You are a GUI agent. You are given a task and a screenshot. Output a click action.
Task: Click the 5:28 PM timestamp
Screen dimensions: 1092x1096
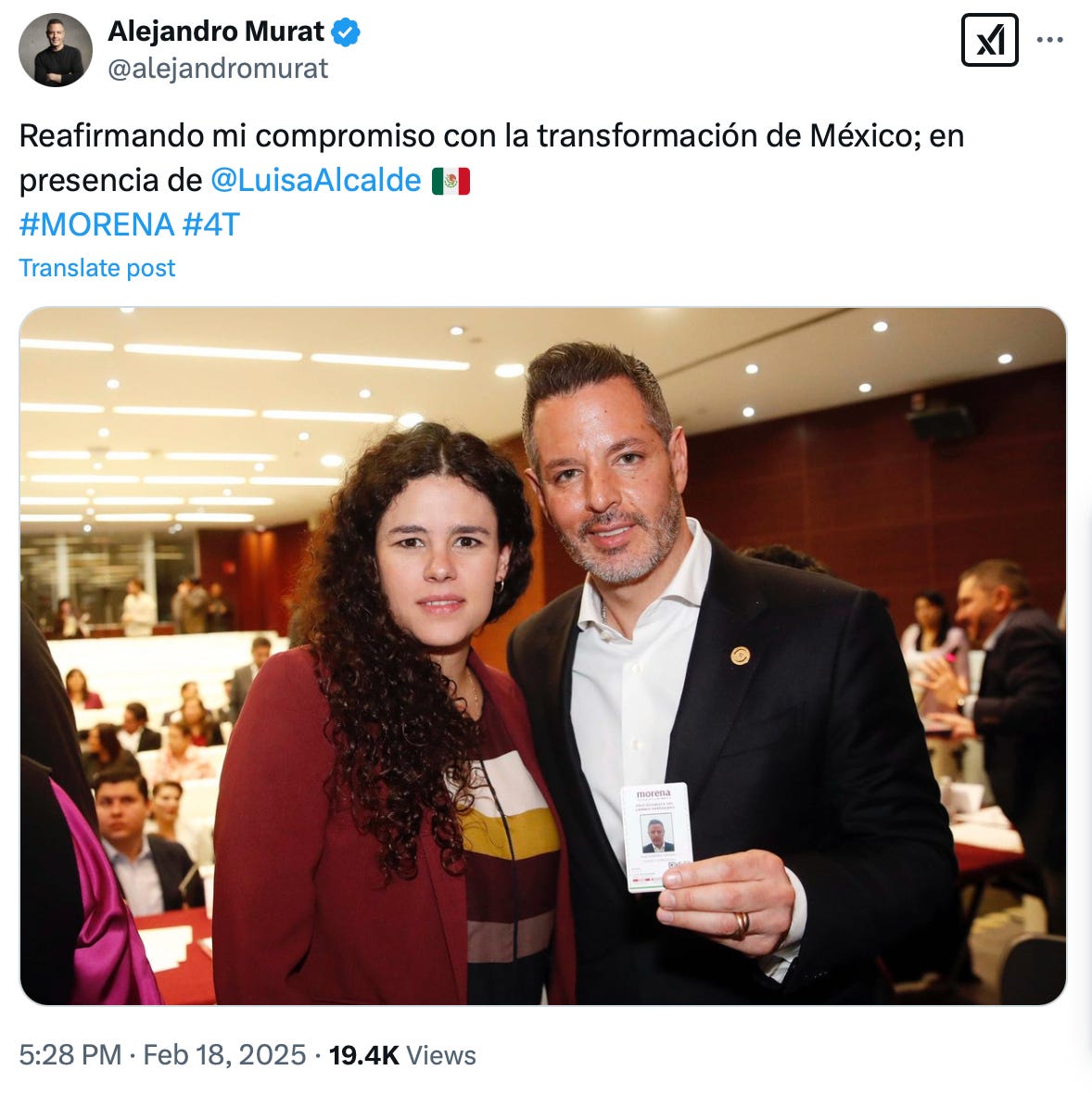(x=70, y=1055)
